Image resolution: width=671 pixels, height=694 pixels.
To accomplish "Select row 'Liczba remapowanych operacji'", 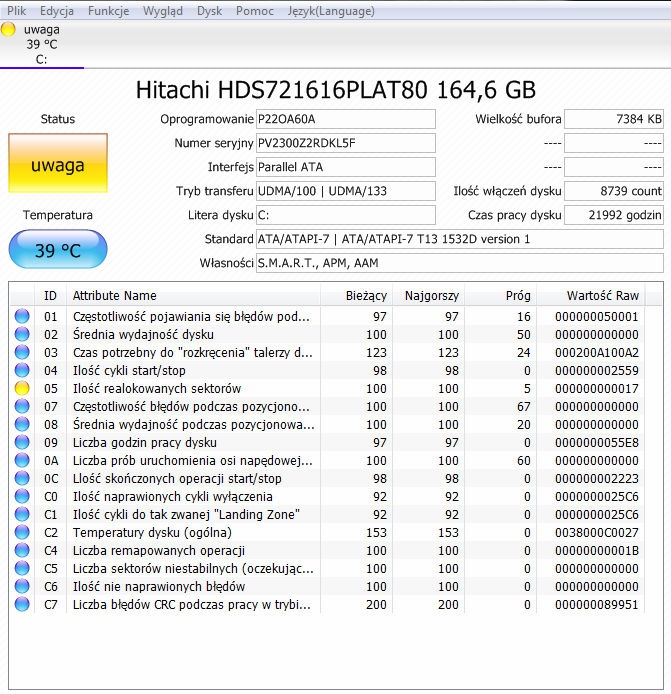I will tap(328, 550).
